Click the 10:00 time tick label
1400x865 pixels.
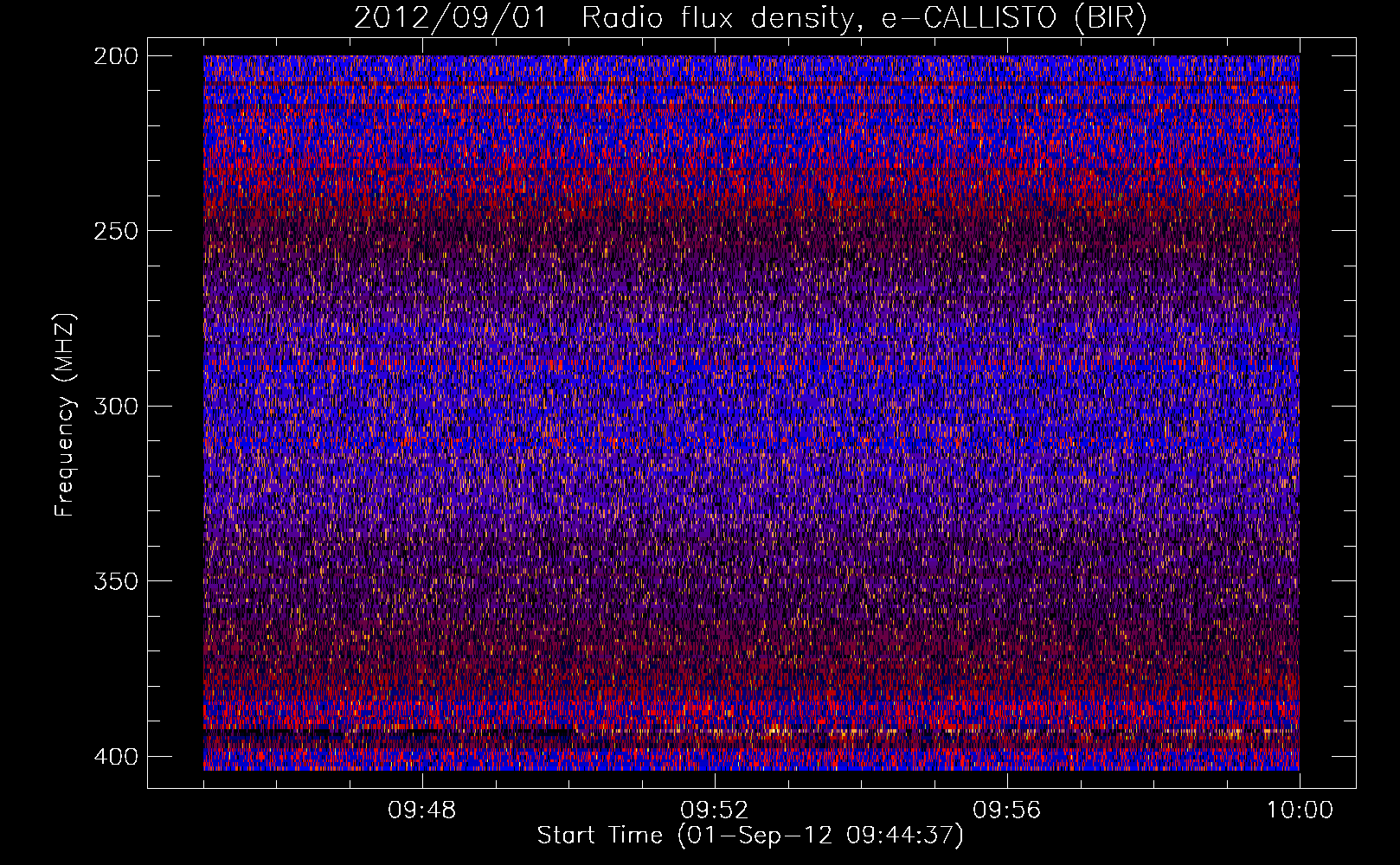(x=1300, y=811)
